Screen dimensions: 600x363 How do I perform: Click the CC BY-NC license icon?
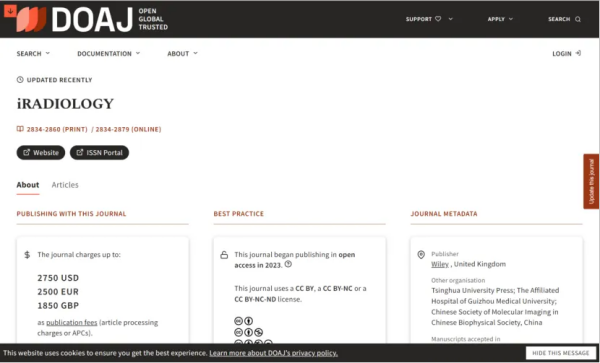point(248,332)
